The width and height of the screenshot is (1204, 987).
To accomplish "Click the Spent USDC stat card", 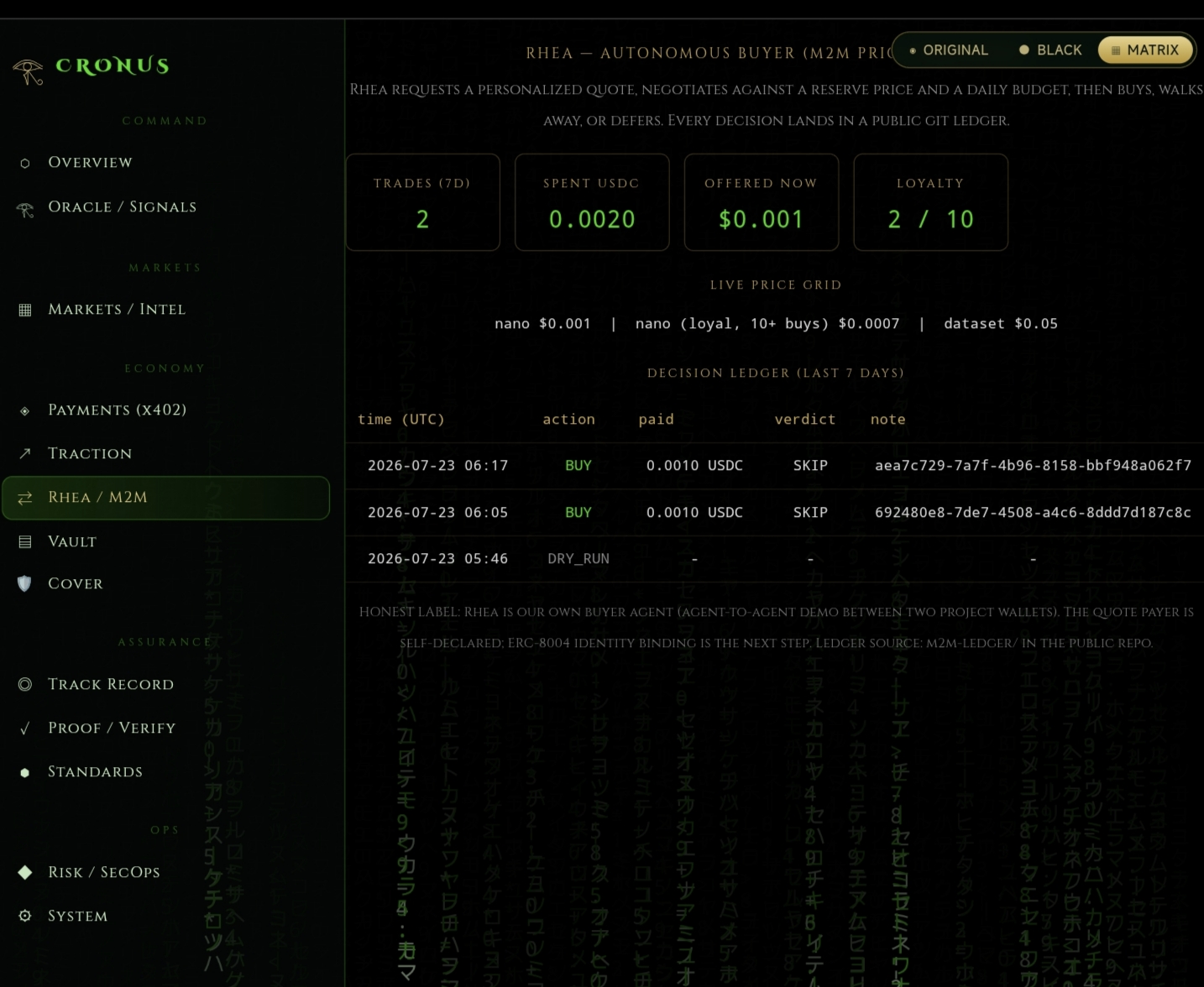I will tap(592, 202).
